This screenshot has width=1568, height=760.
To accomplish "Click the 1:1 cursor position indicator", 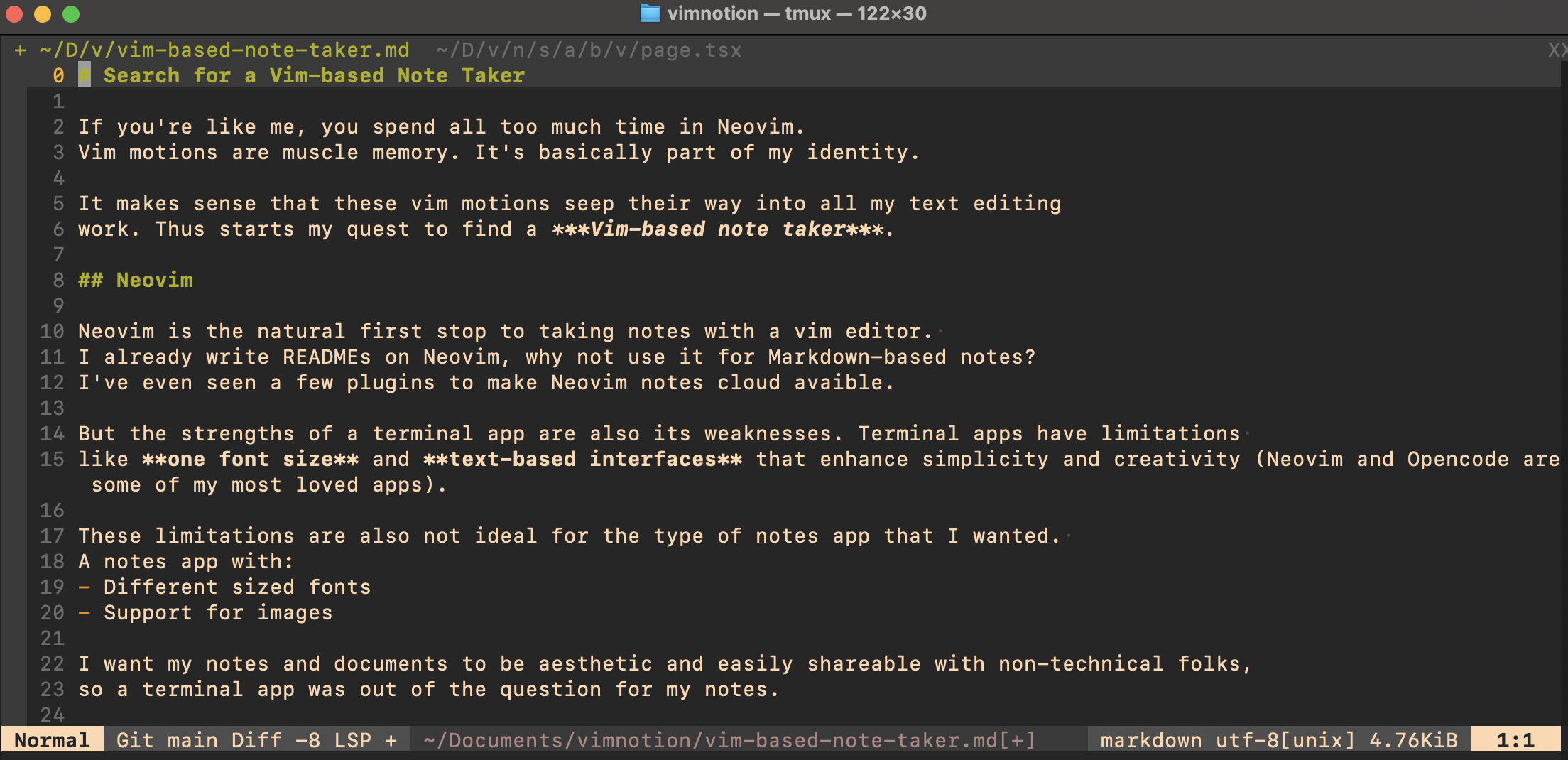I will click(x=1515, y=740).
